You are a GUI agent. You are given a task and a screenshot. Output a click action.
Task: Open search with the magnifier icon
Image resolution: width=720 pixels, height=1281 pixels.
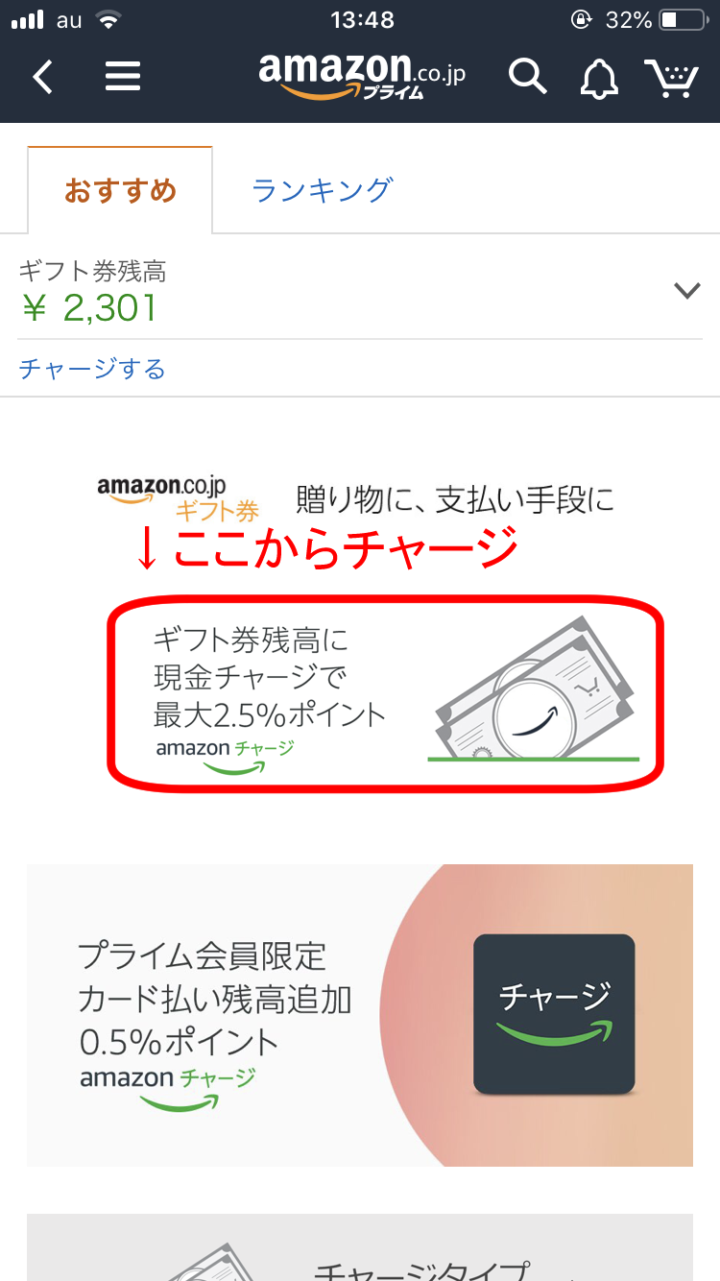click(527, 76)
